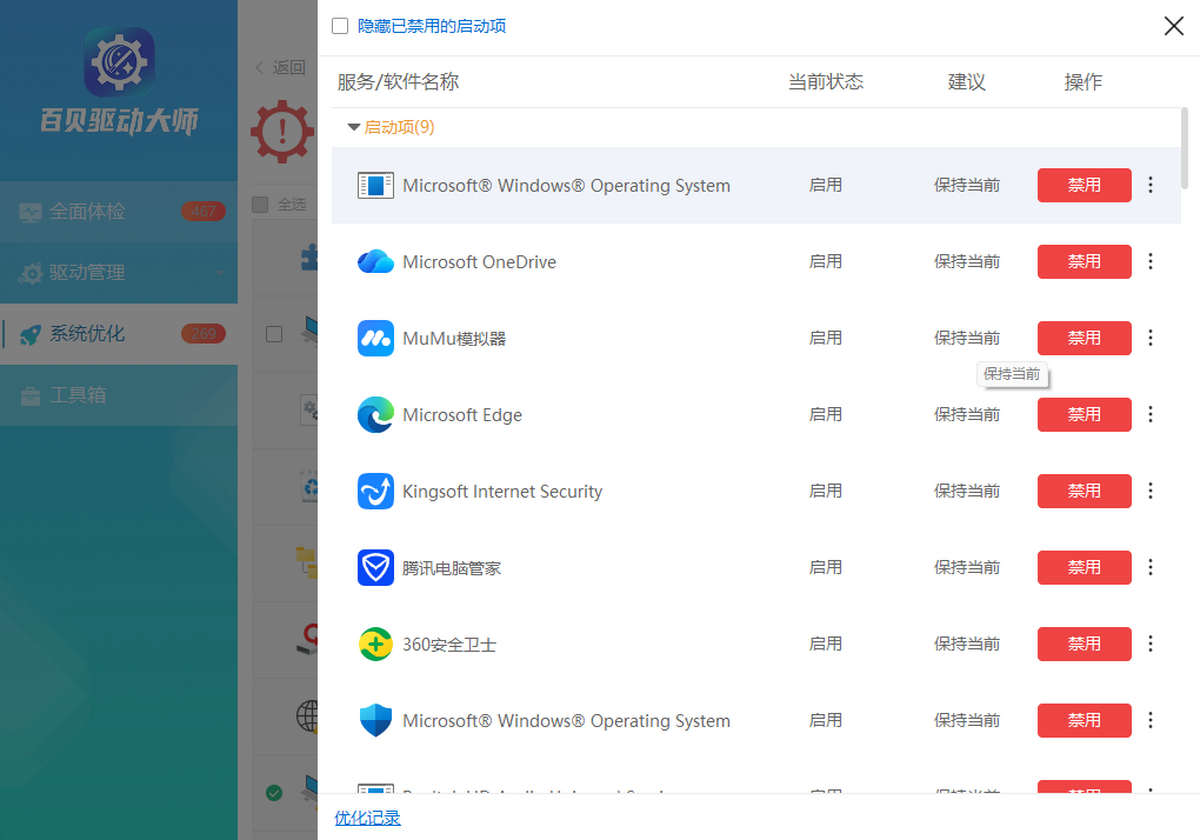Select the MuMu模拟器 app icon
This screenshot has width=1200, height=840.
tap(374, 338)
